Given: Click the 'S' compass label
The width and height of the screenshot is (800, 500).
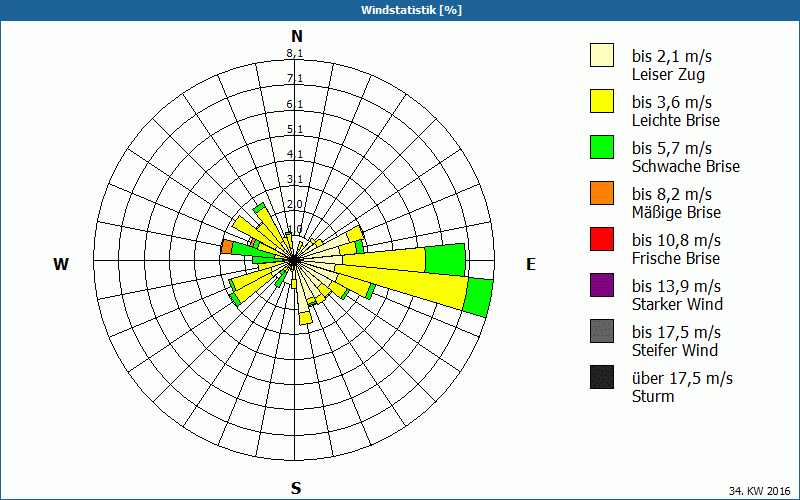Looking at the screenshot, I should 296,489.
